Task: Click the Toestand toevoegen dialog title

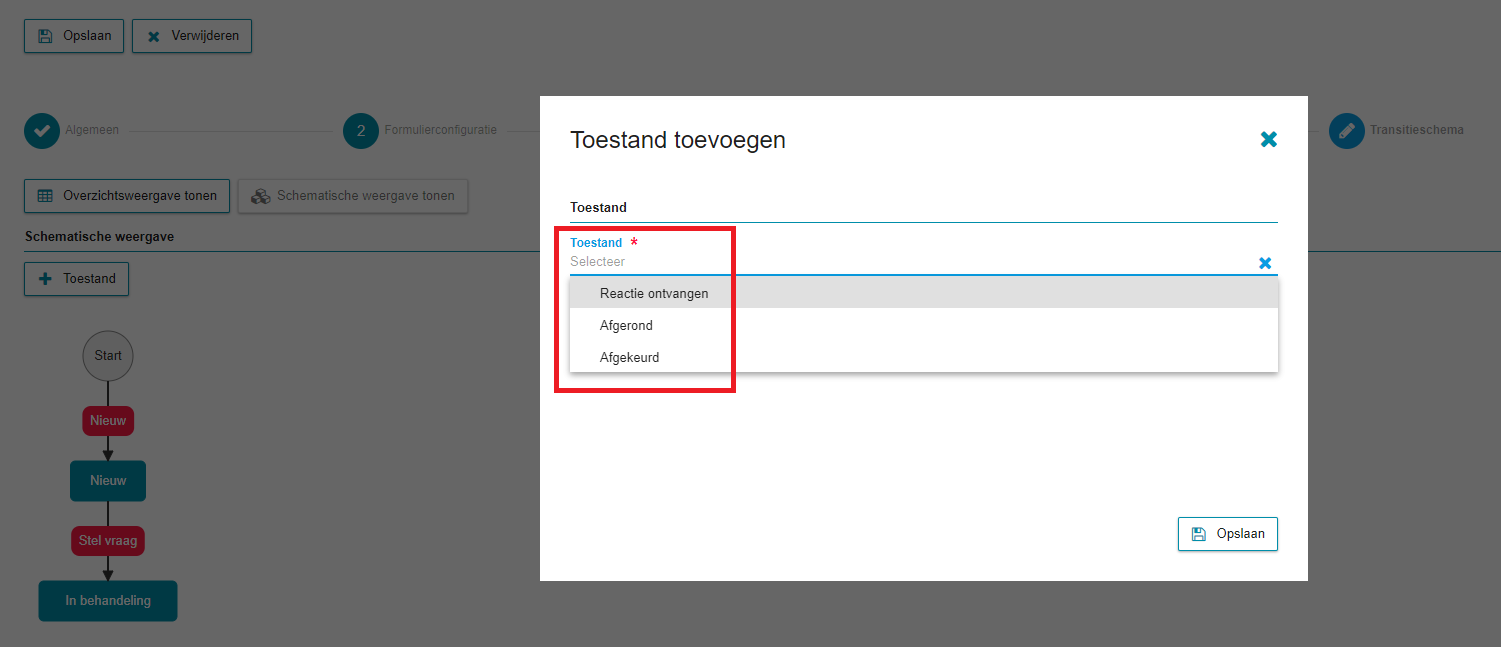Action: pyautogui.click(x=678, y=140)
